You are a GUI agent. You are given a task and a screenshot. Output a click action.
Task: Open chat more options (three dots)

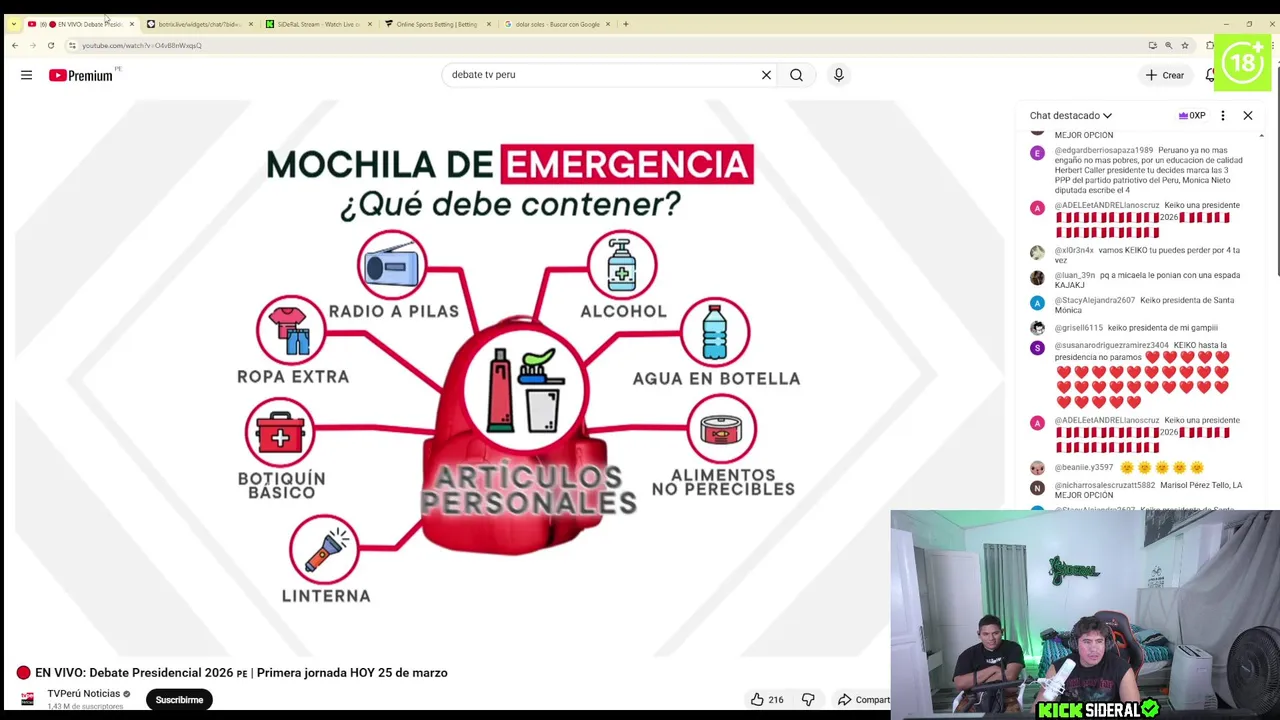[1222, 116]
